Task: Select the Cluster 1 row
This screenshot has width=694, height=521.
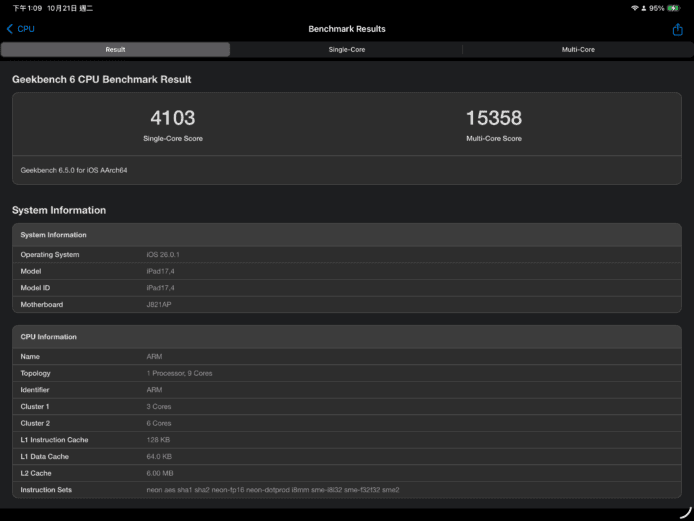Action: click(346, 407)
